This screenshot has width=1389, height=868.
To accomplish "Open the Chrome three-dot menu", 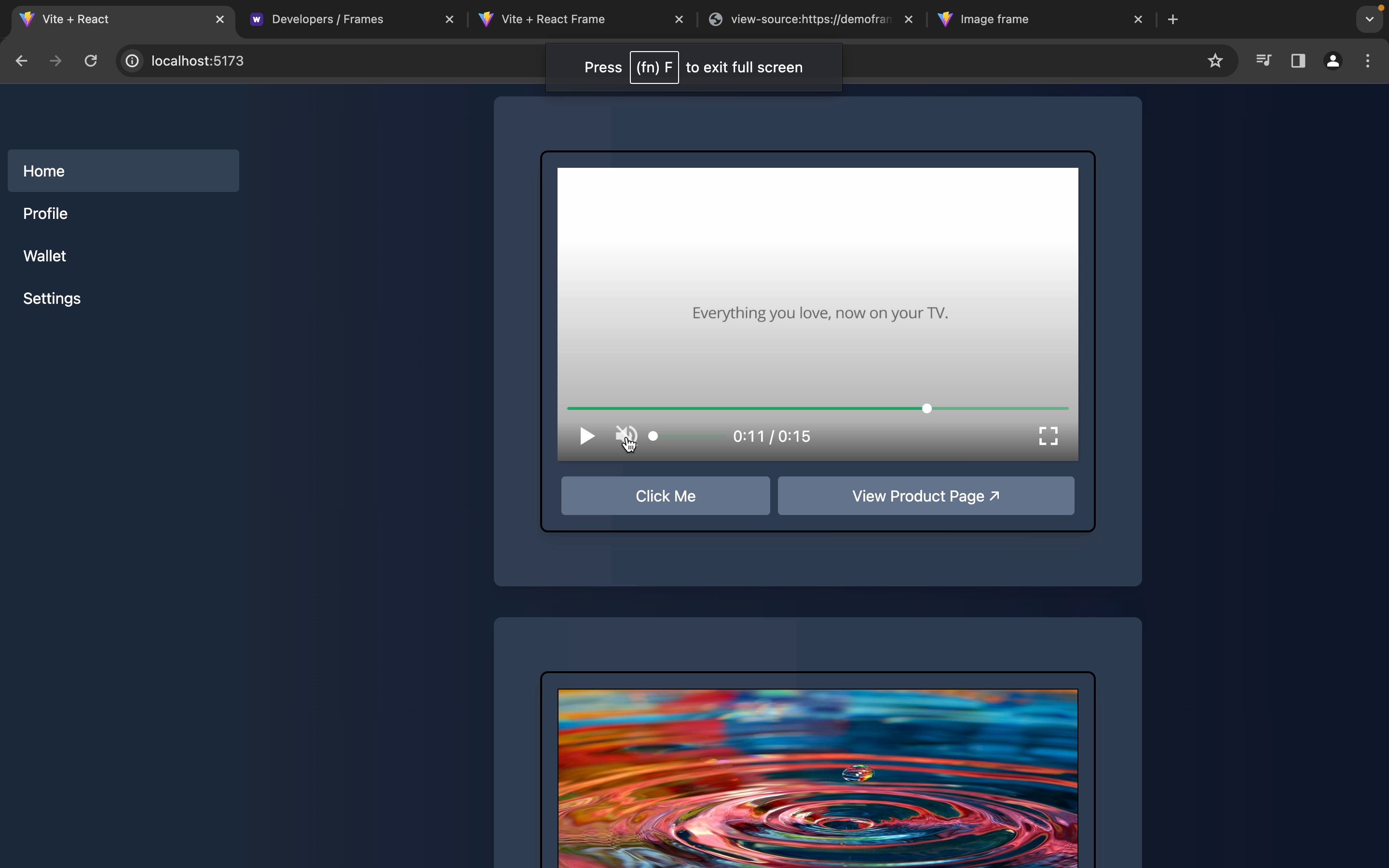I will pyautogui.click(x=1369, y=61).
